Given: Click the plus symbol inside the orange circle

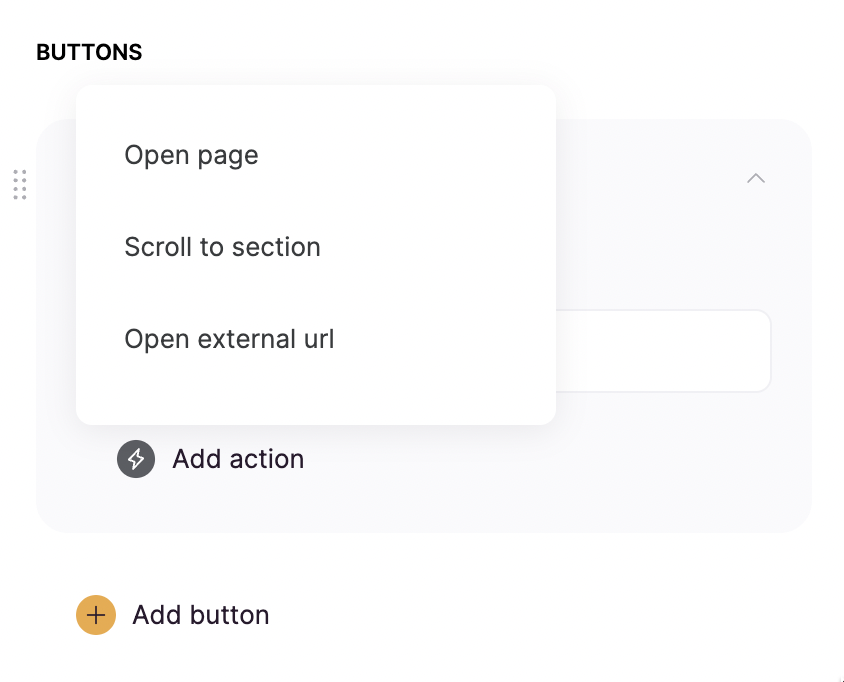Looking at the screenshot, I should coord(96,615).
